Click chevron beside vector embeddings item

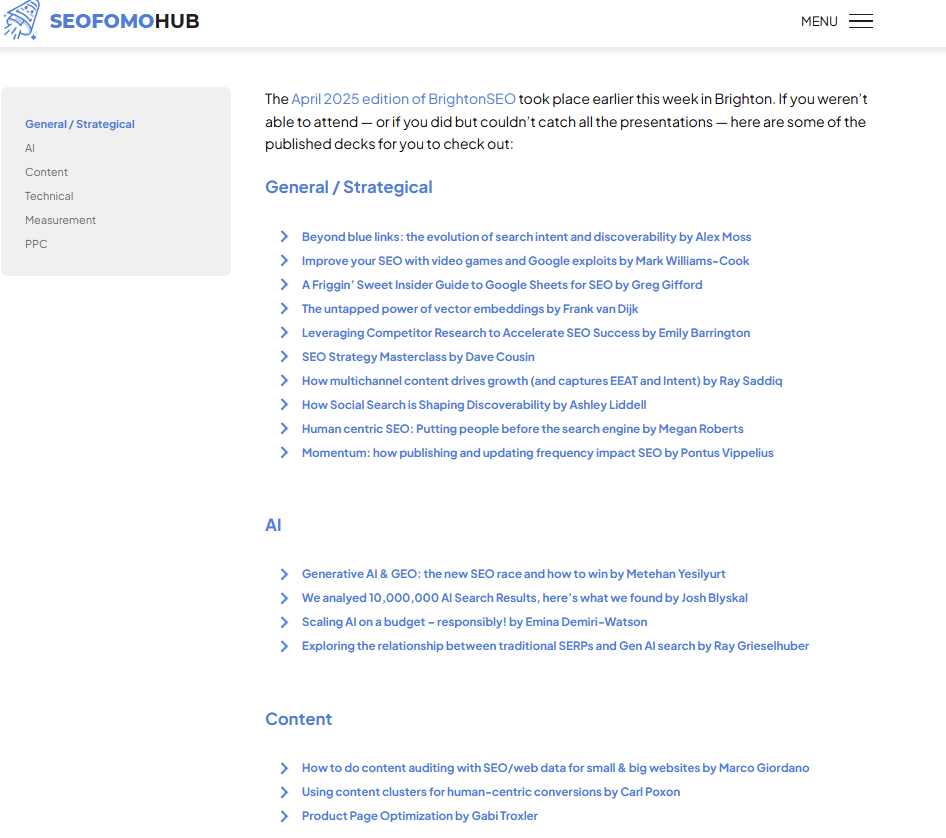point(284,309)
